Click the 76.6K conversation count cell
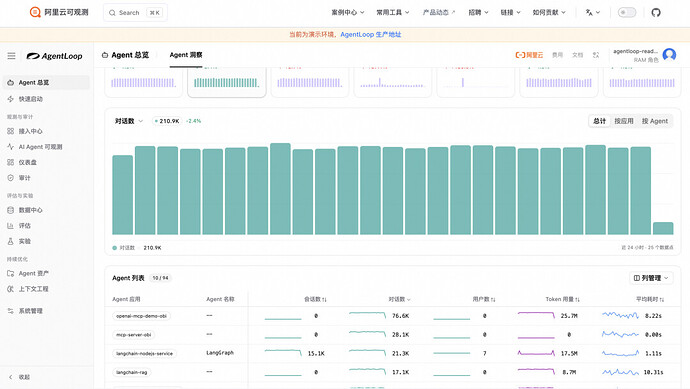This screenshot has height=389, width=690. click(x=400, y=316)
